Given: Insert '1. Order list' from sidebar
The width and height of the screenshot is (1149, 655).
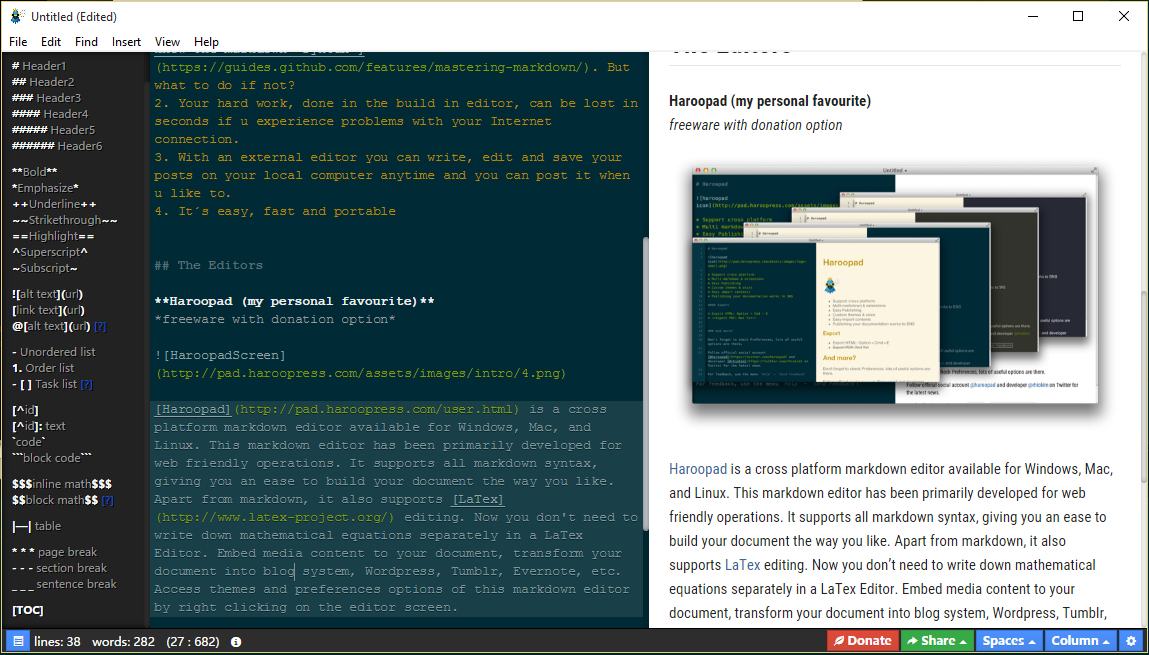Looking at the screenshot, I should click(43, 369).
